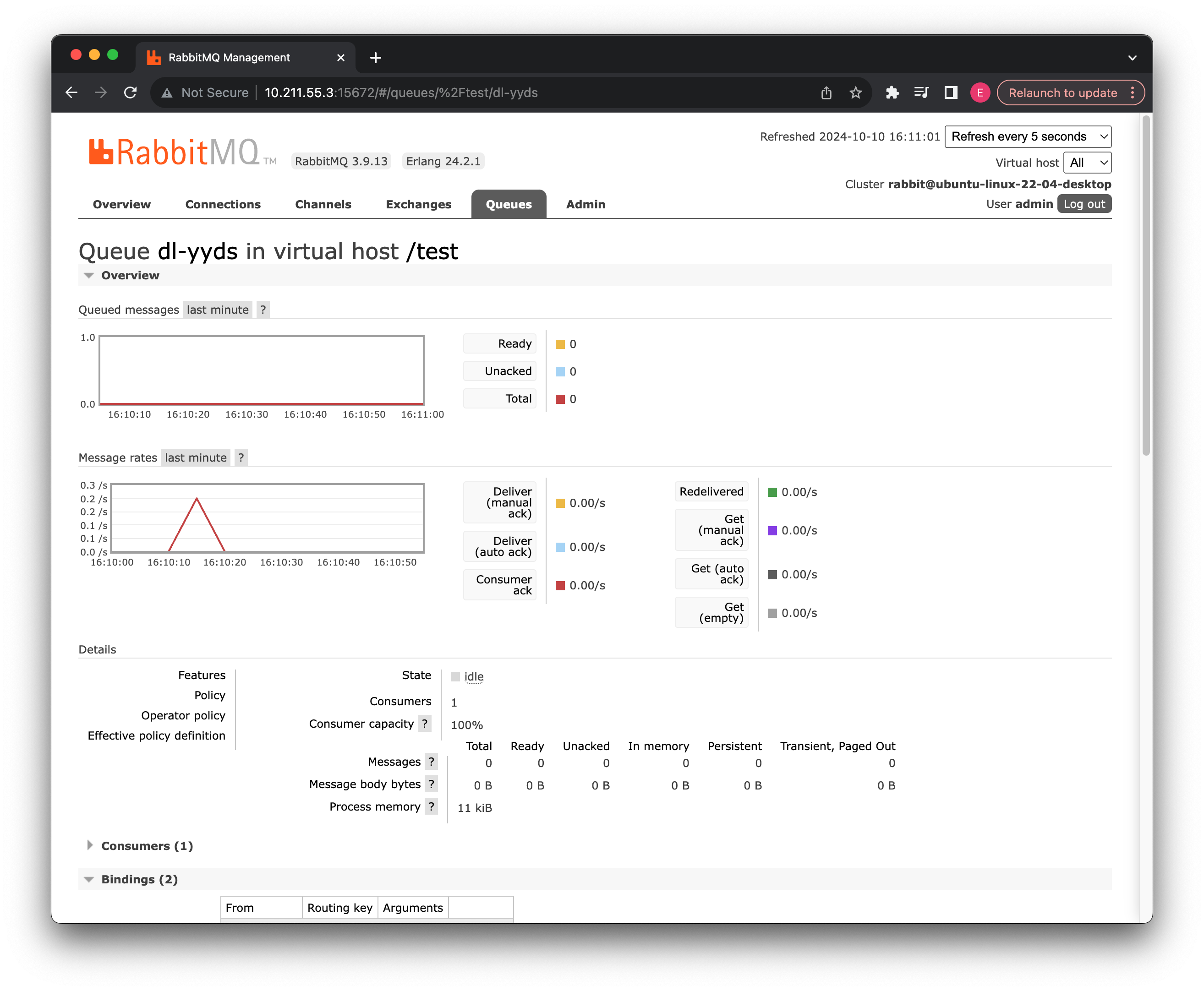This screenshot has height=991, width=1204.
Task: Expand the Consumers (1) section
Action: pyautogui.click(x=147, y=846)
